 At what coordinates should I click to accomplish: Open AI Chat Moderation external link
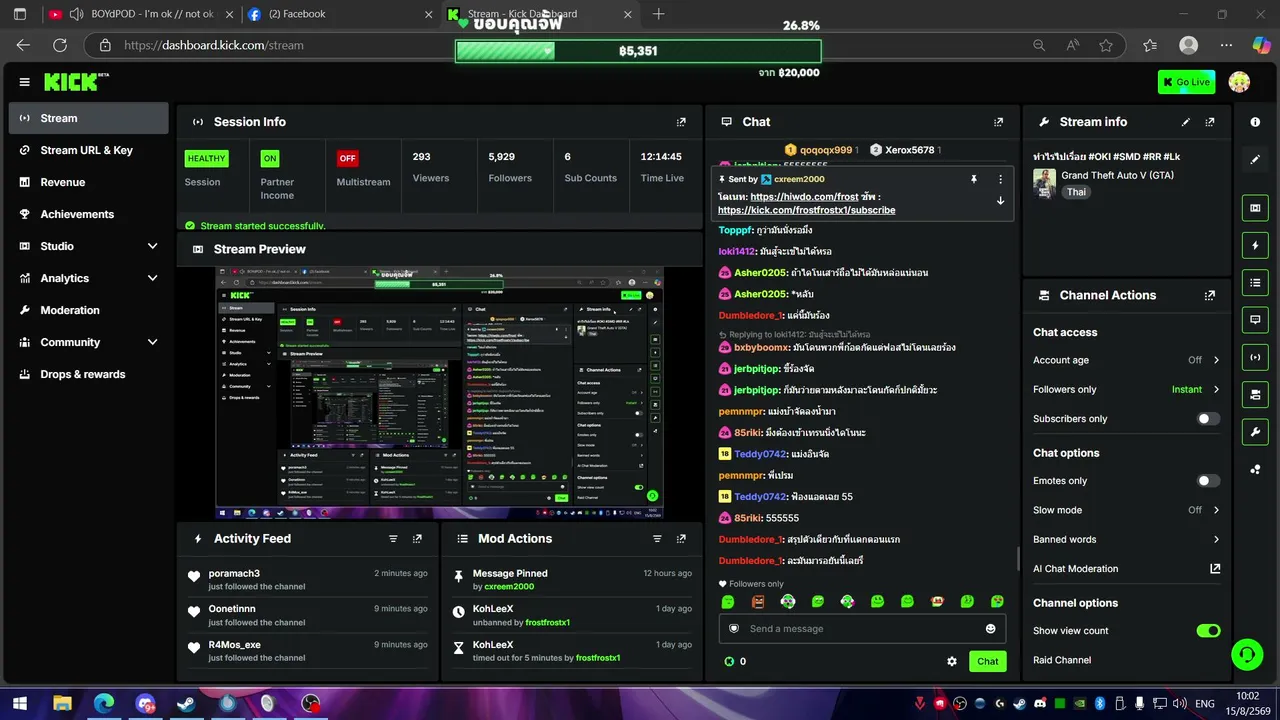[x=1215, y=569]
